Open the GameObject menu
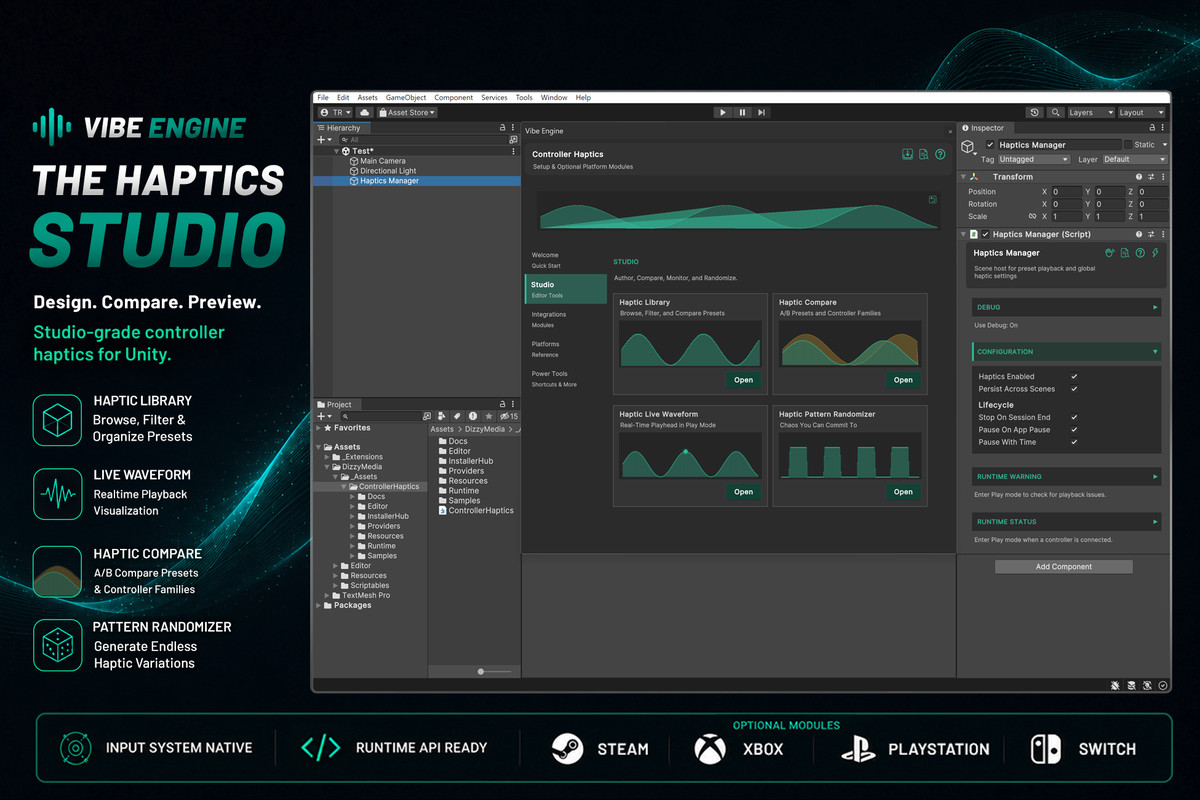 point(406,98)
